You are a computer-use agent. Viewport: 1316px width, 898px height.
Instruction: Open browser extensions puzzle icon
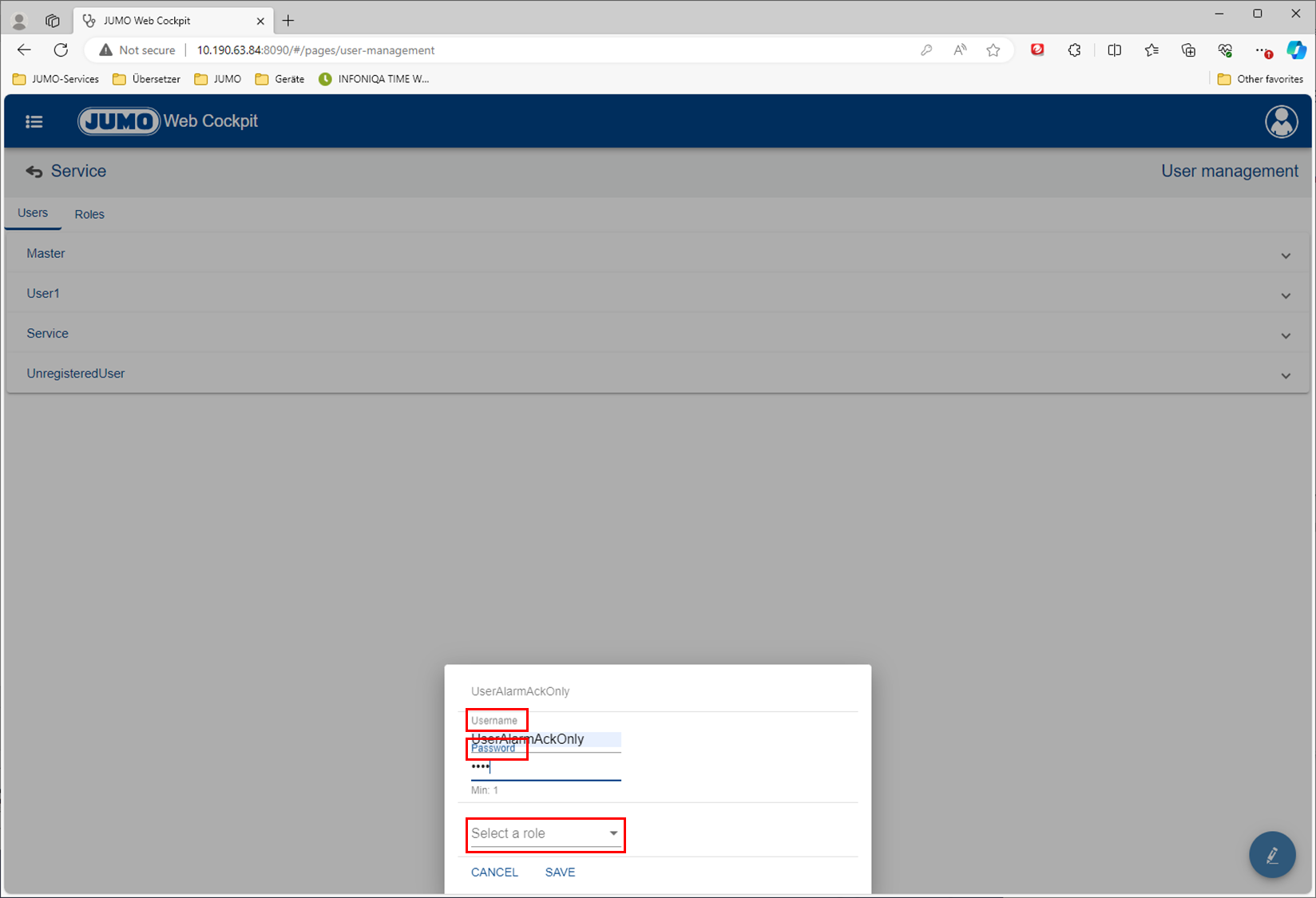pyautogui.click(x=1074, y=50)
